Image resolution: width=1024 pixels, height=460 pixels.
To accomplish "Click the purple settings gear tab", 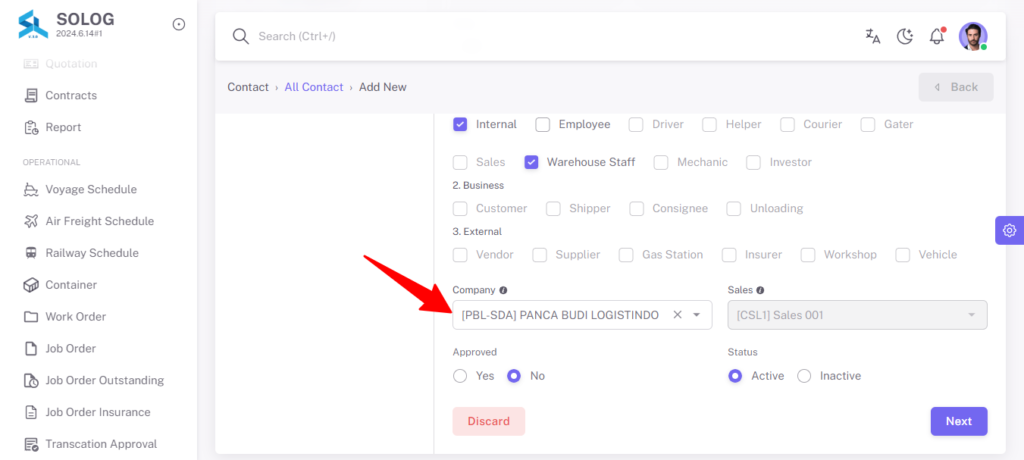I will coord(1010,230).
